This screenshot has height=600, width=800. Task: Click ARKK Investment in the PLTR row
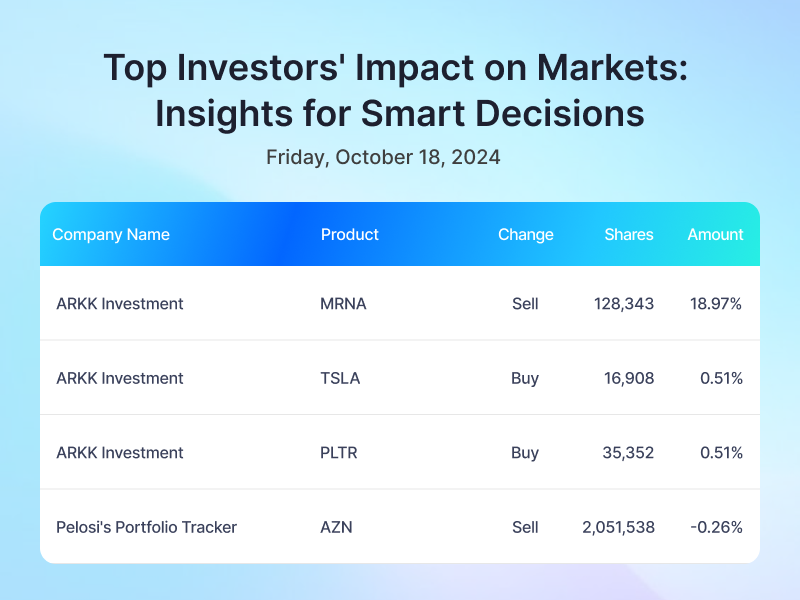[x=119, y=453]
